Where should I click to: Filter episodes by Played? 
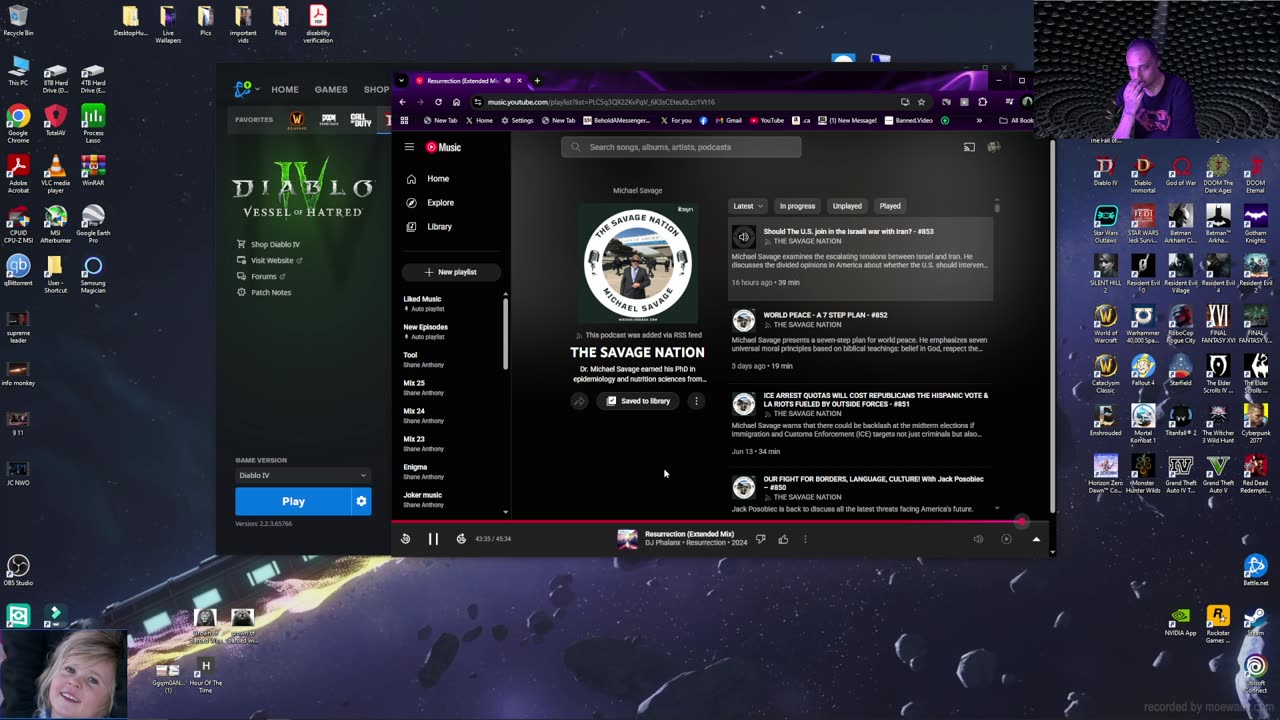pos(890,206)
